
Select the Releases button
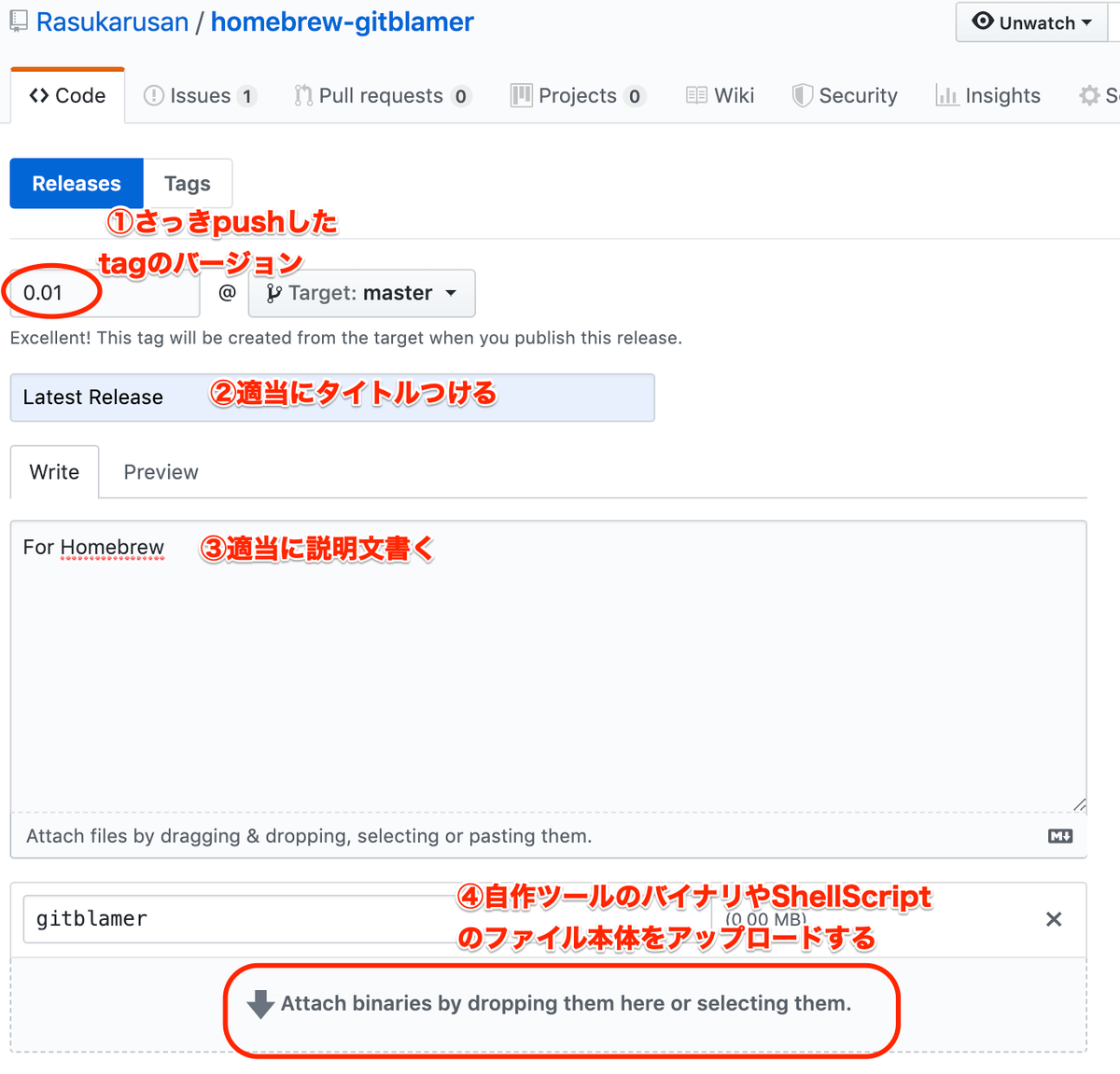[x=76, y=183]
